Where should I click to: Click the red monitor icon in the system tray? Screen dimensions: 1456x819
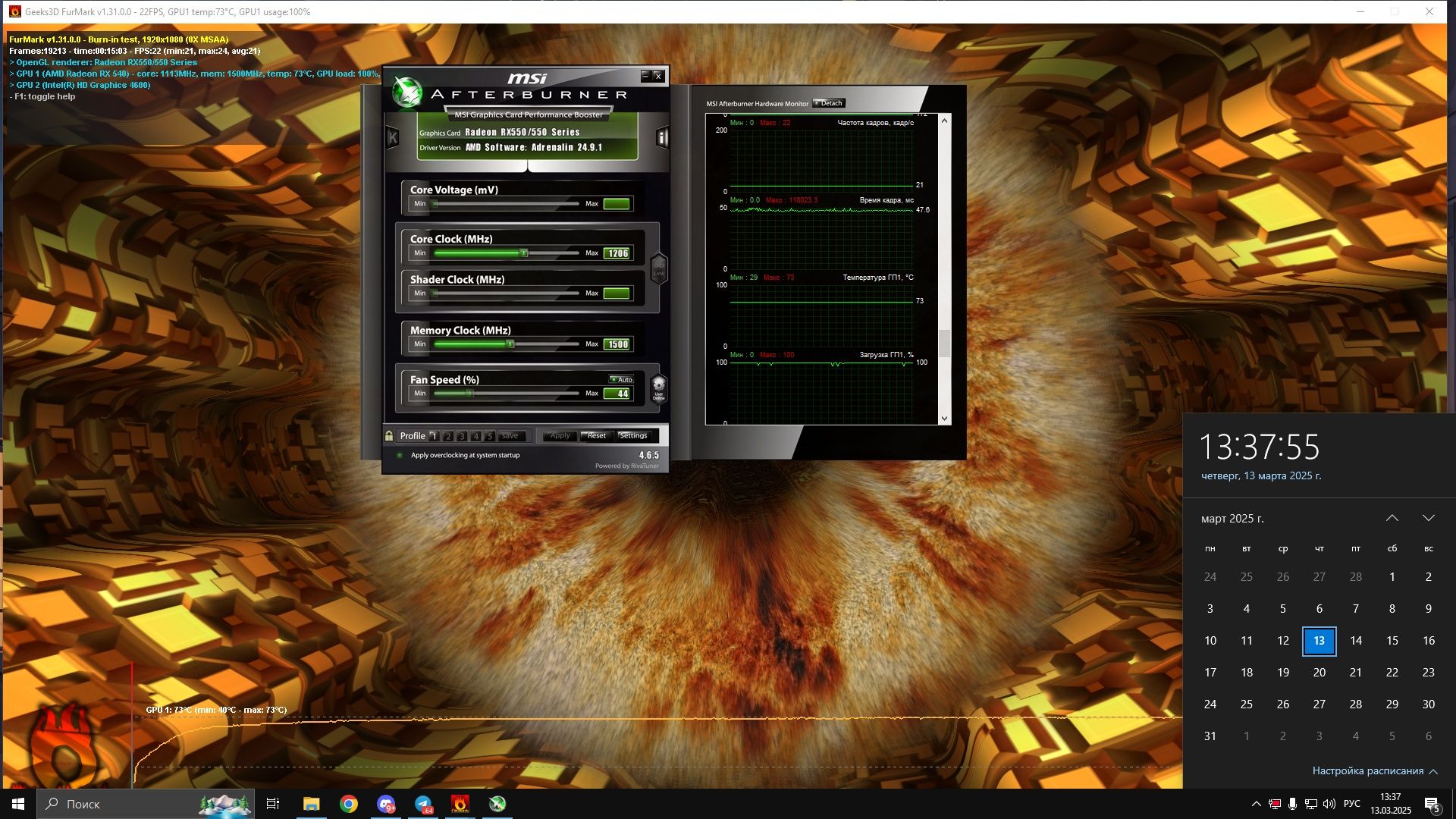point(1275,804)
